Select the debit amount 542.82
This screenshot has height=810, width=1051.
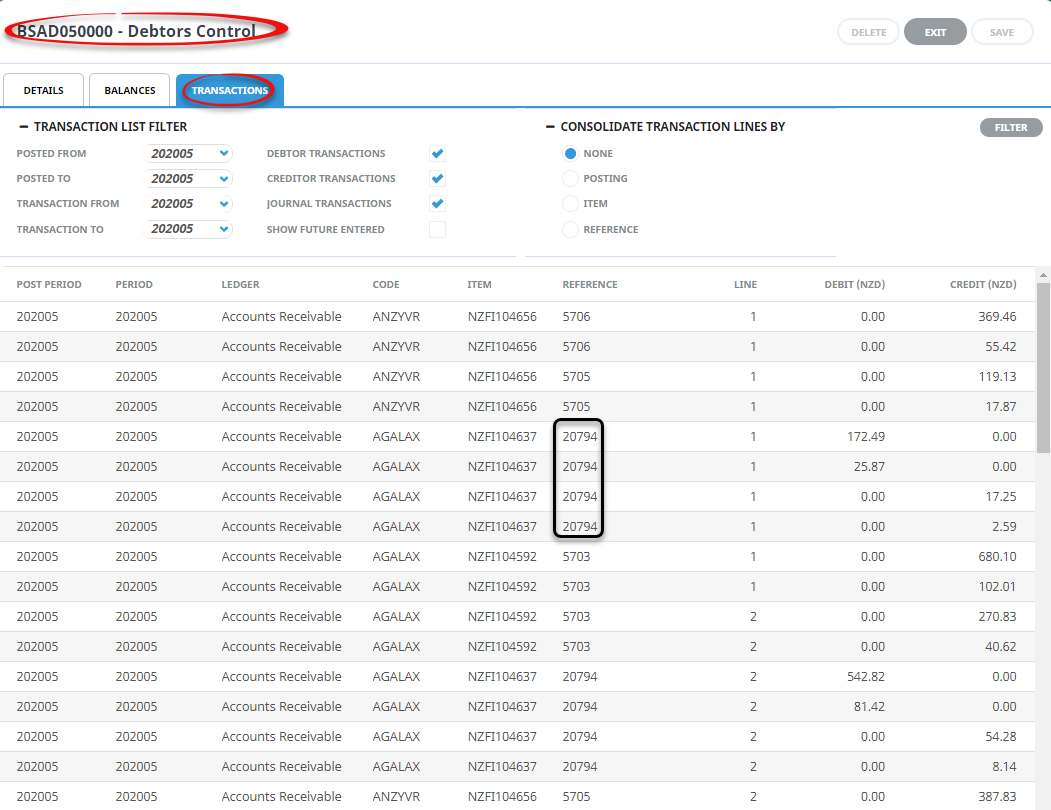tap(866, 677)
